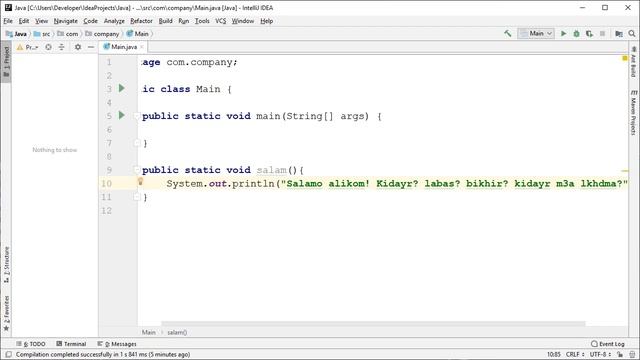Run main method from the gutter arrow on line 5
The width and height of the screenshot is (640, 360).
pyautogui.click(x=122, y=115)
